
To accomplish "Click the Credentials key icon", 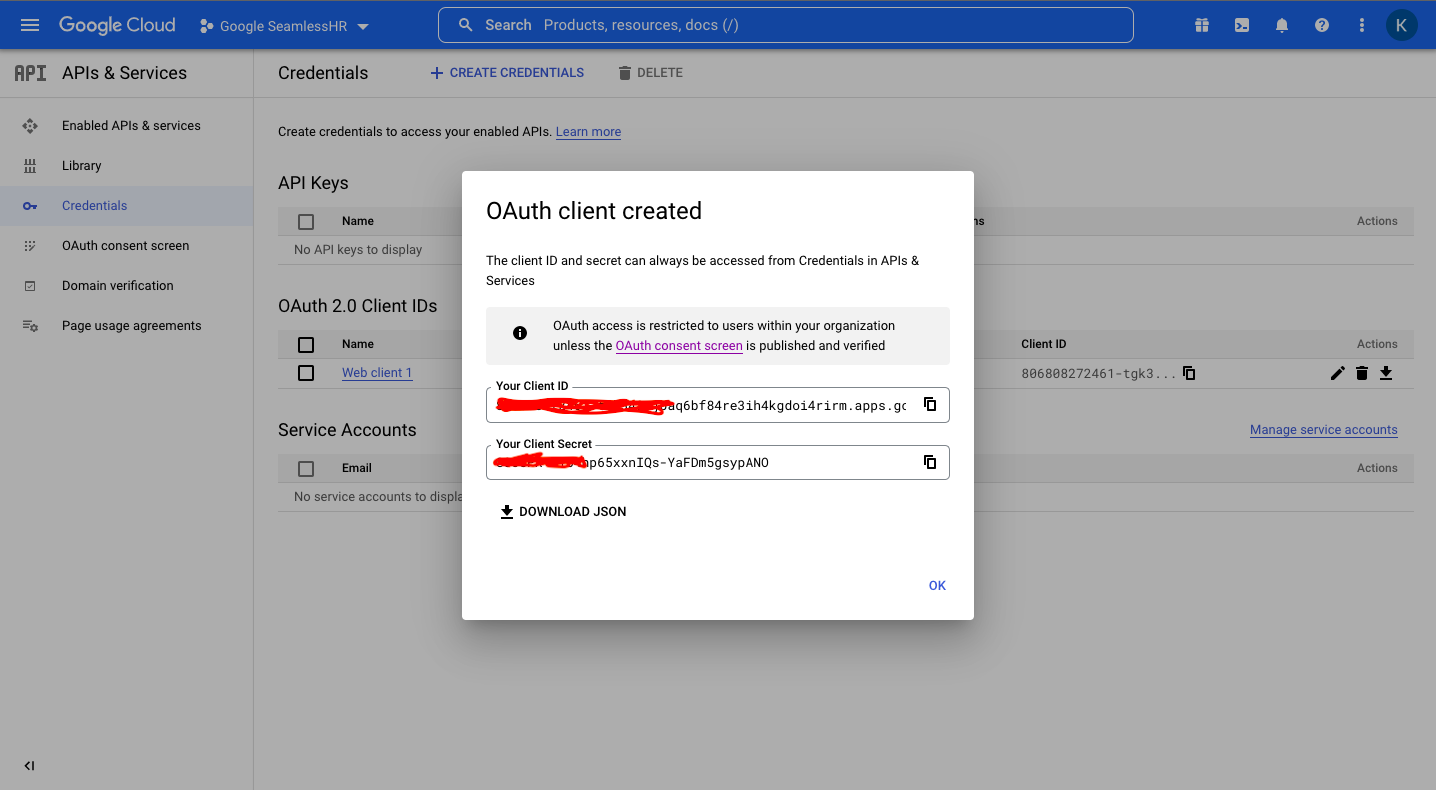I will [x=30, y=206].
